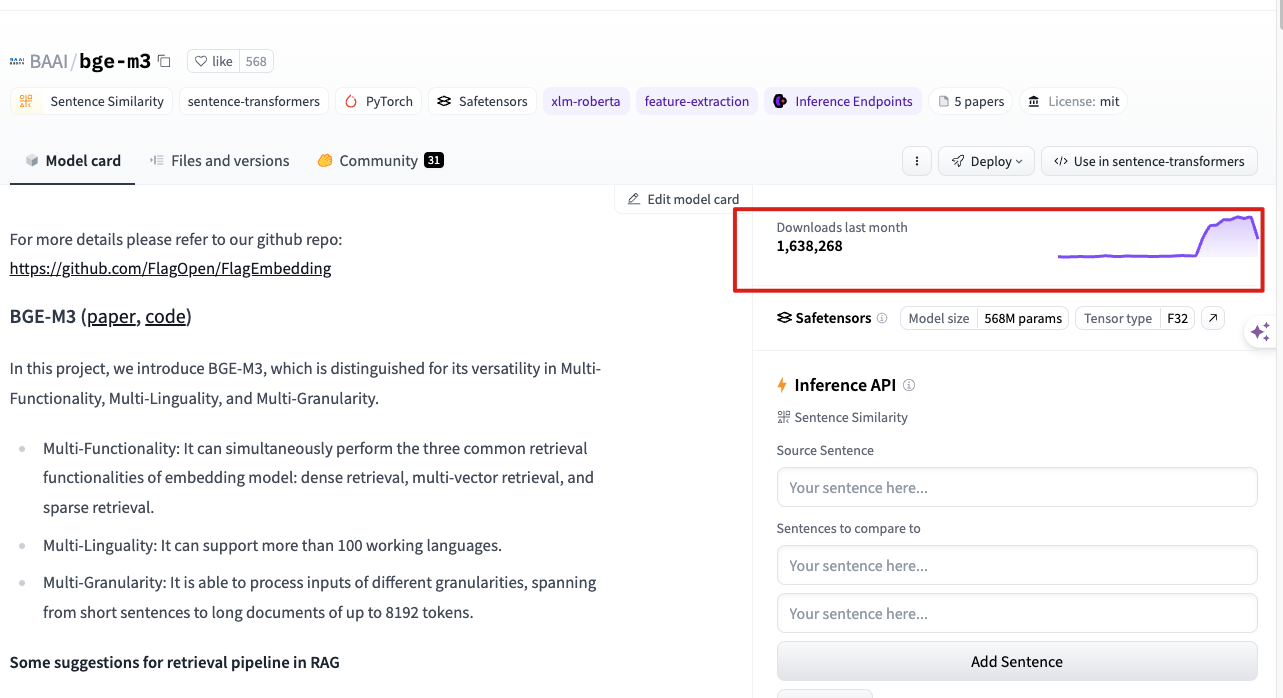Viewport: 1283px width, 698px height.
Task: Focus the Source Sentence input field
Action: [x=1016, y=488]
